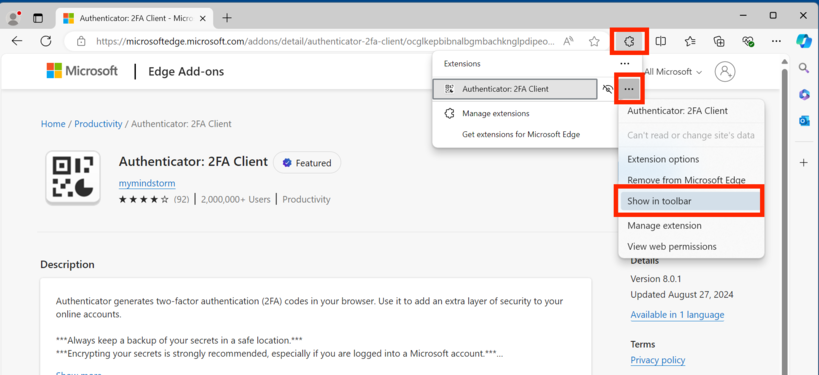The height and width of the screenshot is (375, 819).
Task: Open sidebar Microsoft 365 icon
Action: pyautogui.click(x=804, y=94)
